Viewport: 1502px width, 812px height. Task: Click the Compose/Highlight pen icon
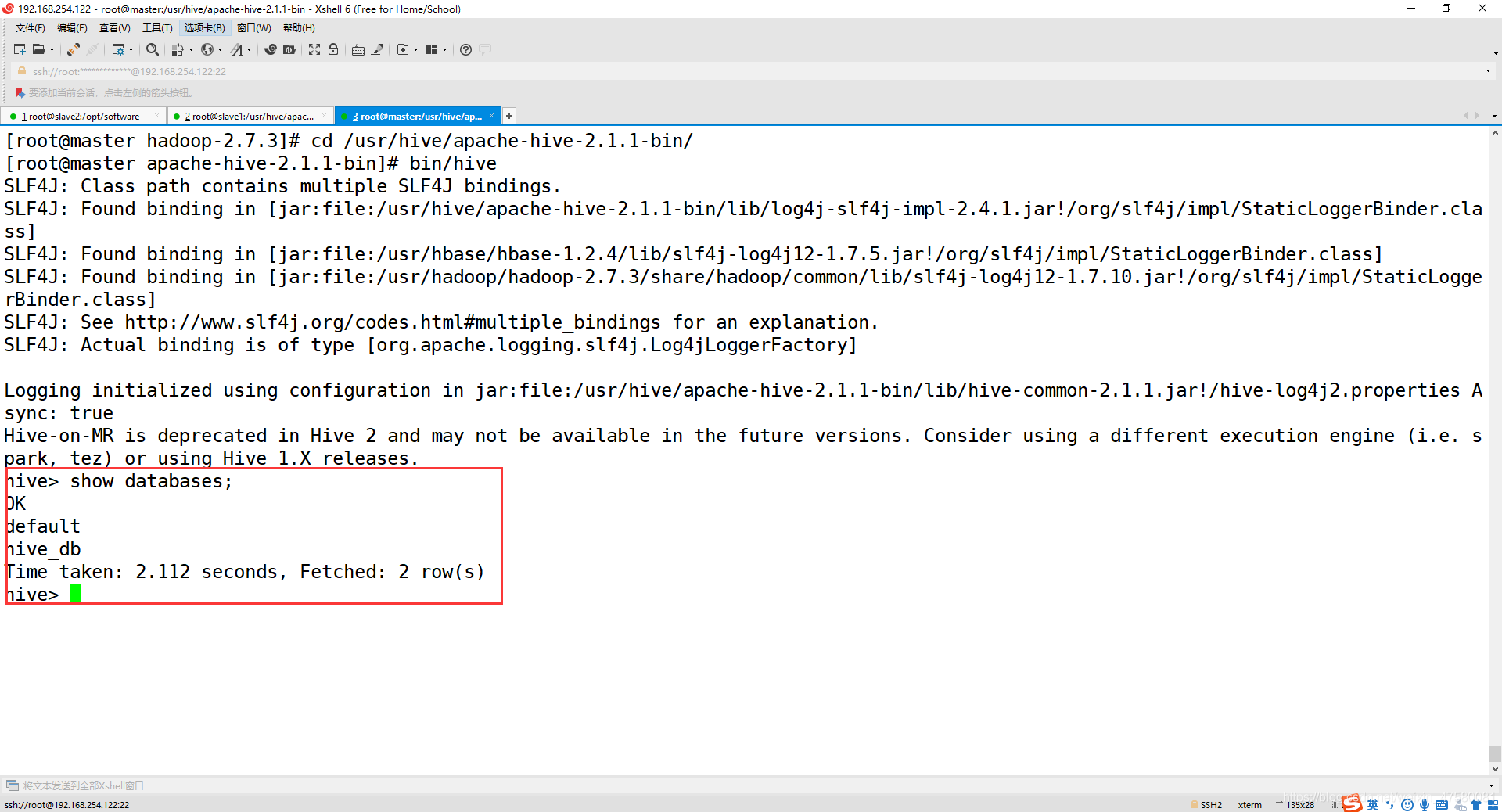[377, 49]
